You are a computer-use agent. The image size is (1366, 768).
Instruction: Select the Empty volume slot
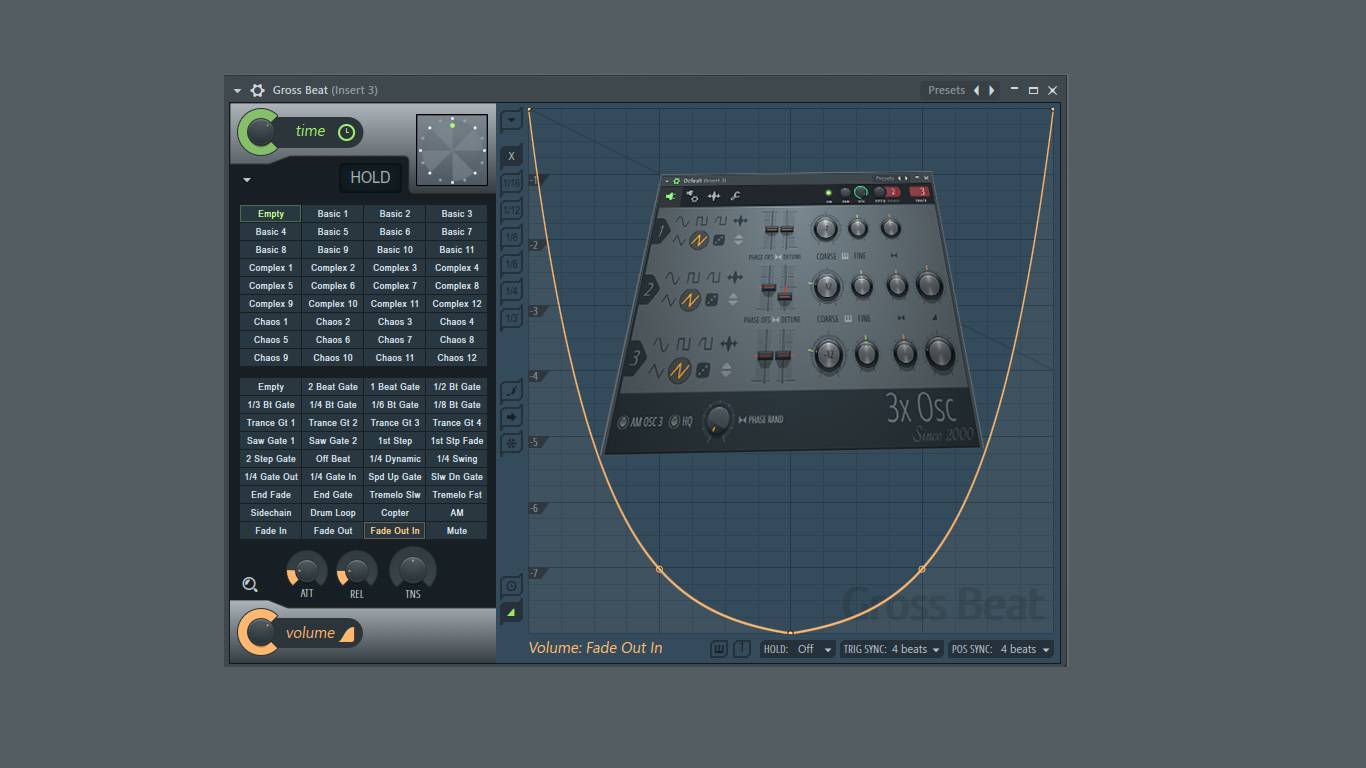(271, 387)
